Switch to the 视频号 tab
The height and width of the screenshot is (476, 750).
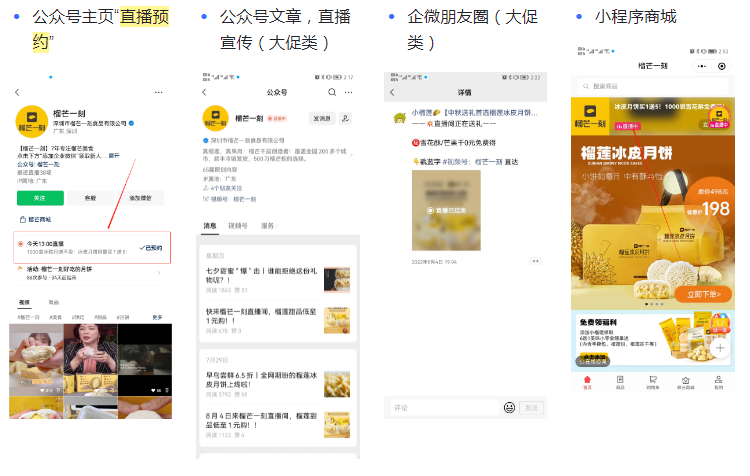coord(238,226)
